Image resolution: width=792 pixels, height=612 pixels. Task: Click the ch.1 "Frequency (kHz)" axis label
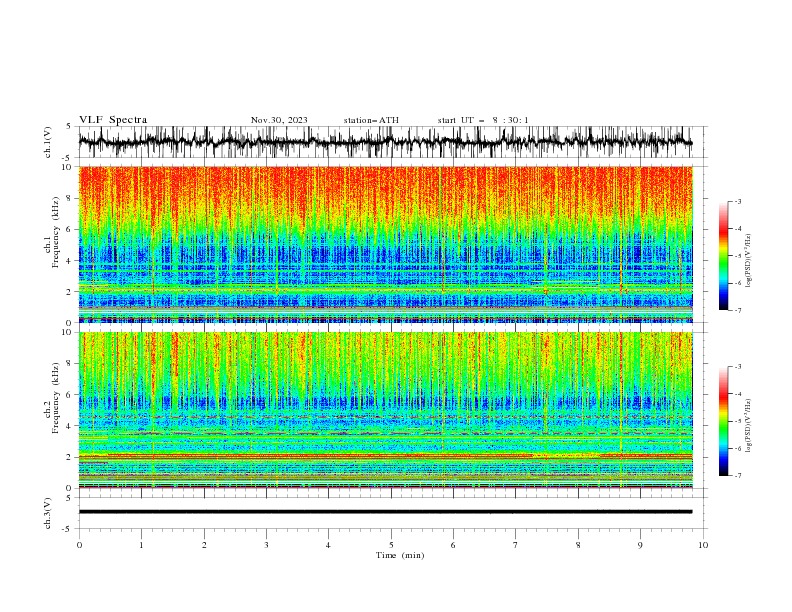(x=55, y=232)
